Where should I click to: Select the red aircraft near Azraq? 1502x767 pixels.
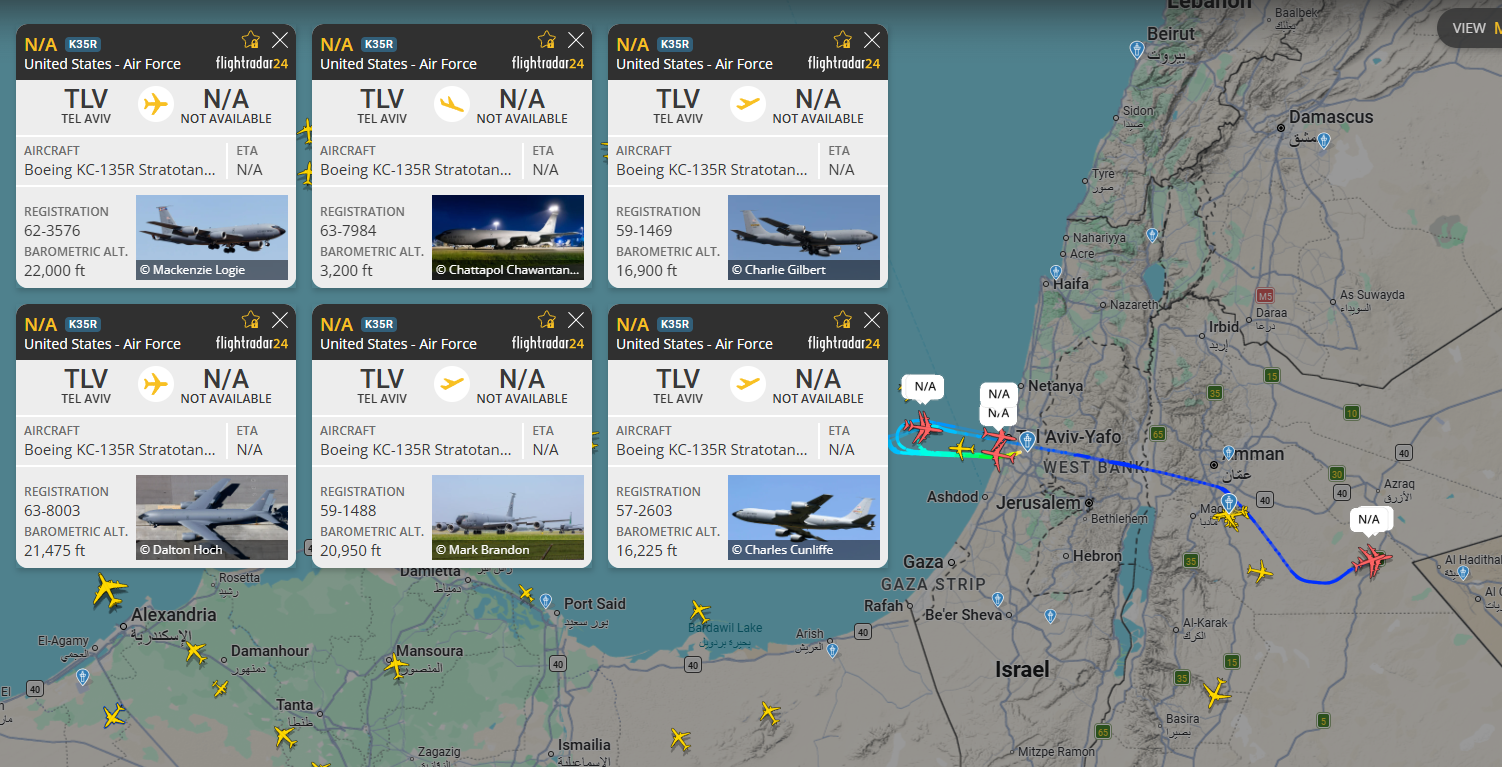tap(1372, 560)
